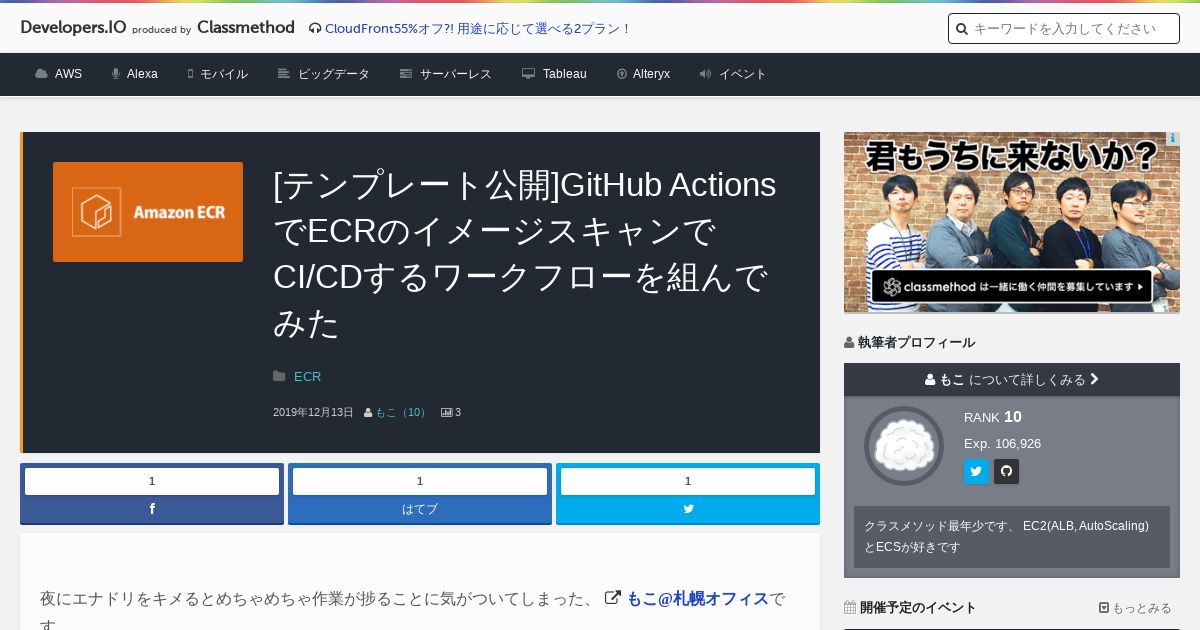Screen dimensions: 1200x630
Task: Click the person icon before author もこ（10）
Action: [x=368, y=412]
